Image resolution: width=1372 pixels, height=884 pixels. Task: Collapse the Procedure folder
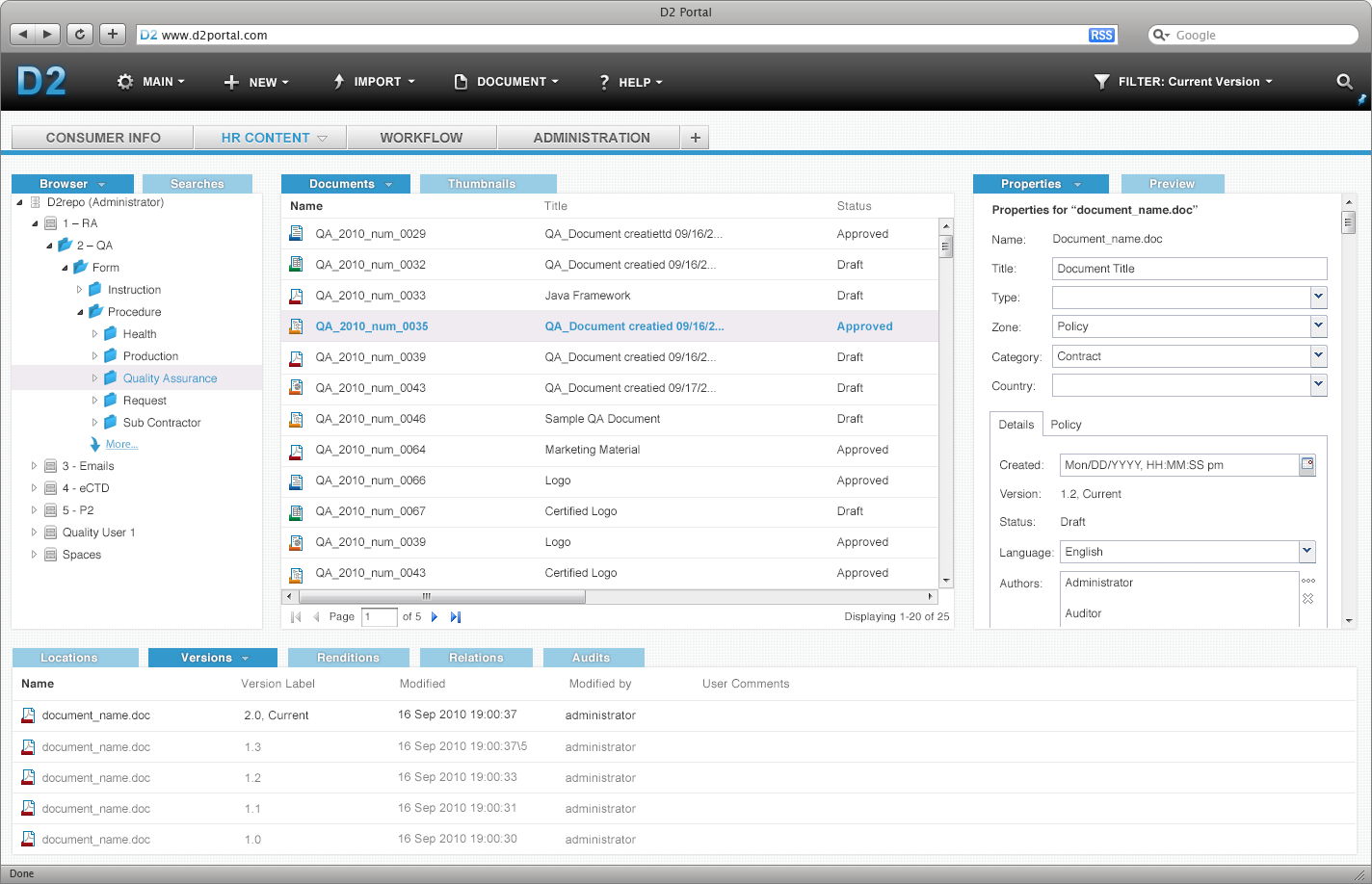pyautogui.click(x=80, y=312)
